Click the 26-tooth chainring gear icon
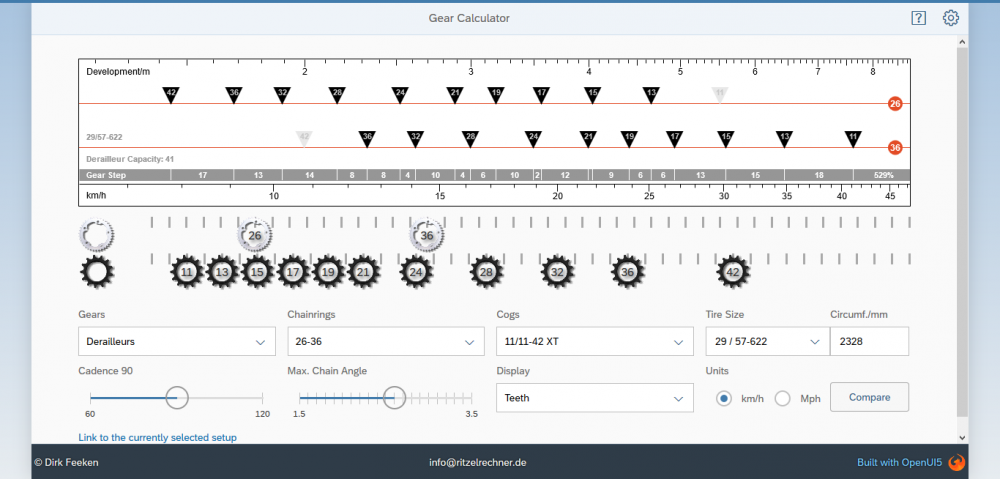This screenshot has width=1000, height=479. (x=255, y=236)
